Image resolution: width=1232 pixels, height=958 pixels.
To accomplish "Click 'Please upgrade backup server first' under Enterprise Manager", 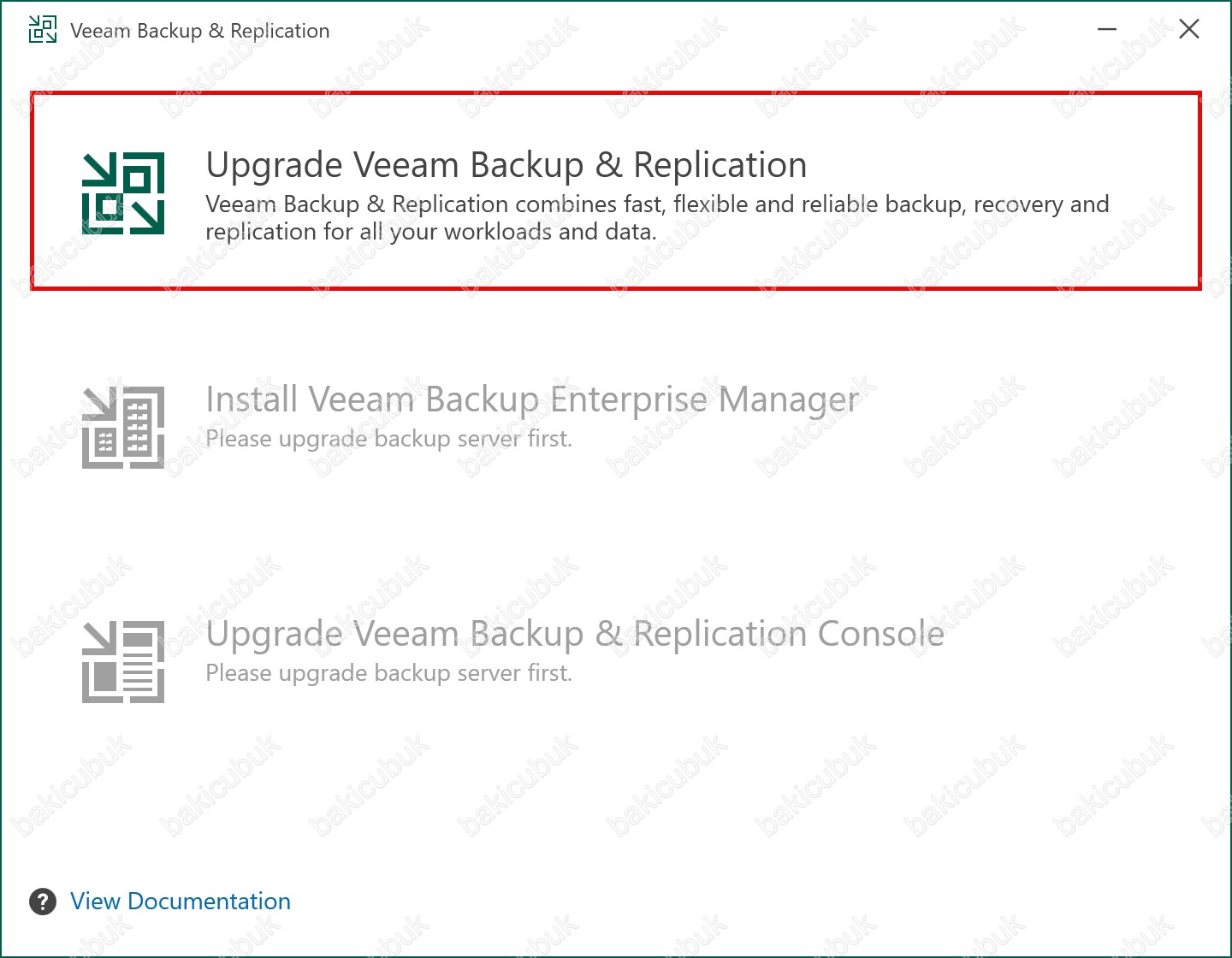I will click(x=388, y=439).
